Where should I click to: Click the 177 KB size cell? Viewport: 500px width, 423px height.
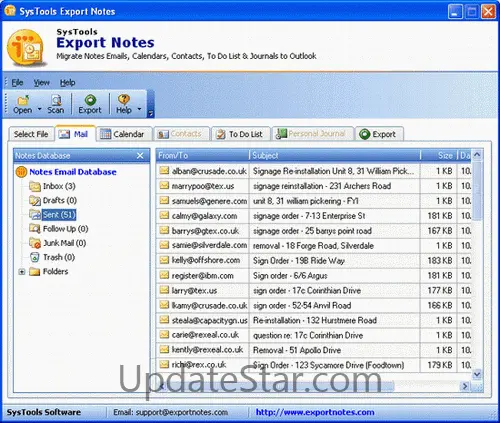click(x=440, y=290)
